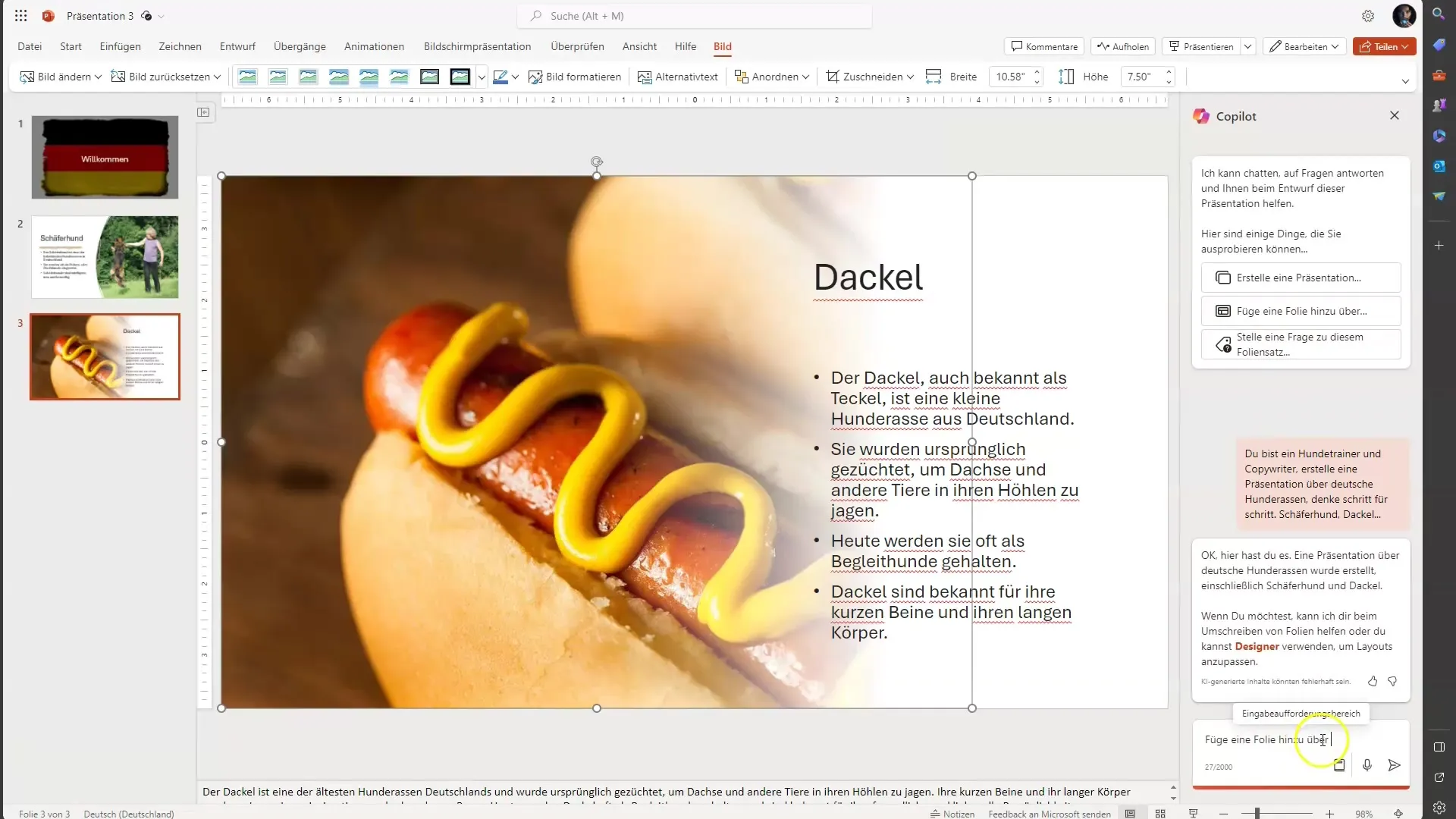The height and width of the screenshot is (819, 1456).
Task: Thumbs down the Copilot response
Action: click(1392, 681)
